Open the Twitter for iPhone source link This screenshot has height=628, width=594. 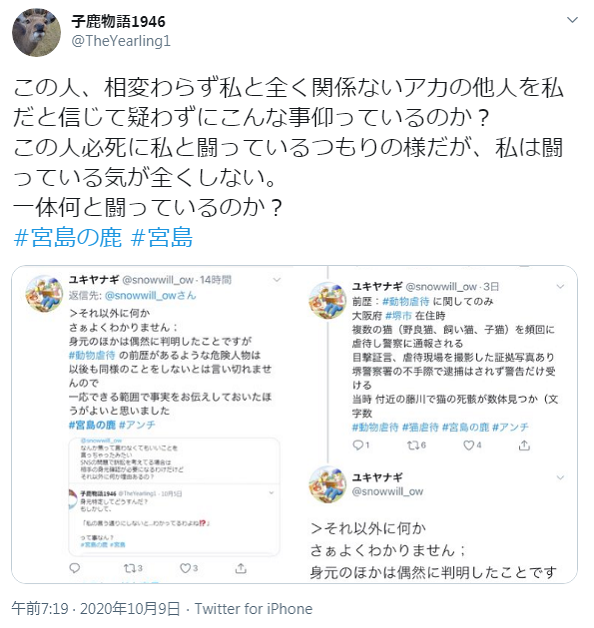click(254, 609)
